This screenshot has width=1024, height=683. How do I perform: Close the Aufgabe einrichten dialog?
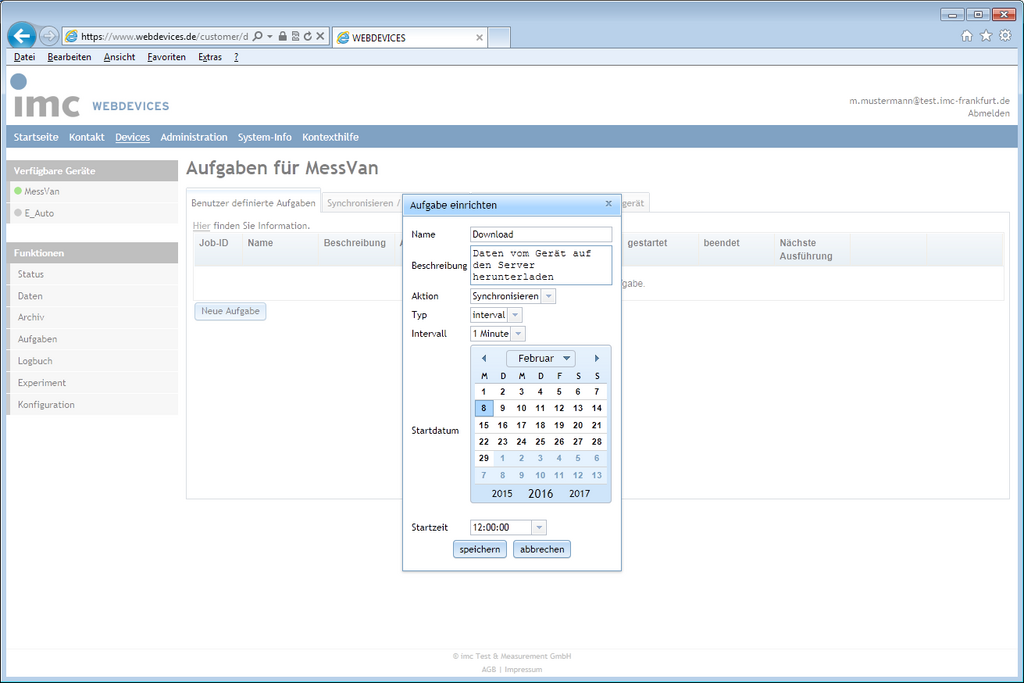tap(608, 203)
